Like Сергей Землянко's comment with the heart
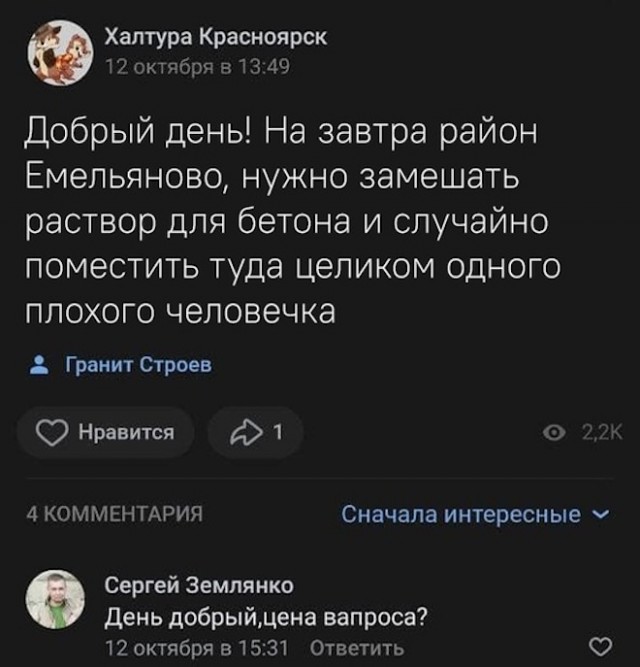The height and width of the screenshot is (667, 640). click(599, 645)
